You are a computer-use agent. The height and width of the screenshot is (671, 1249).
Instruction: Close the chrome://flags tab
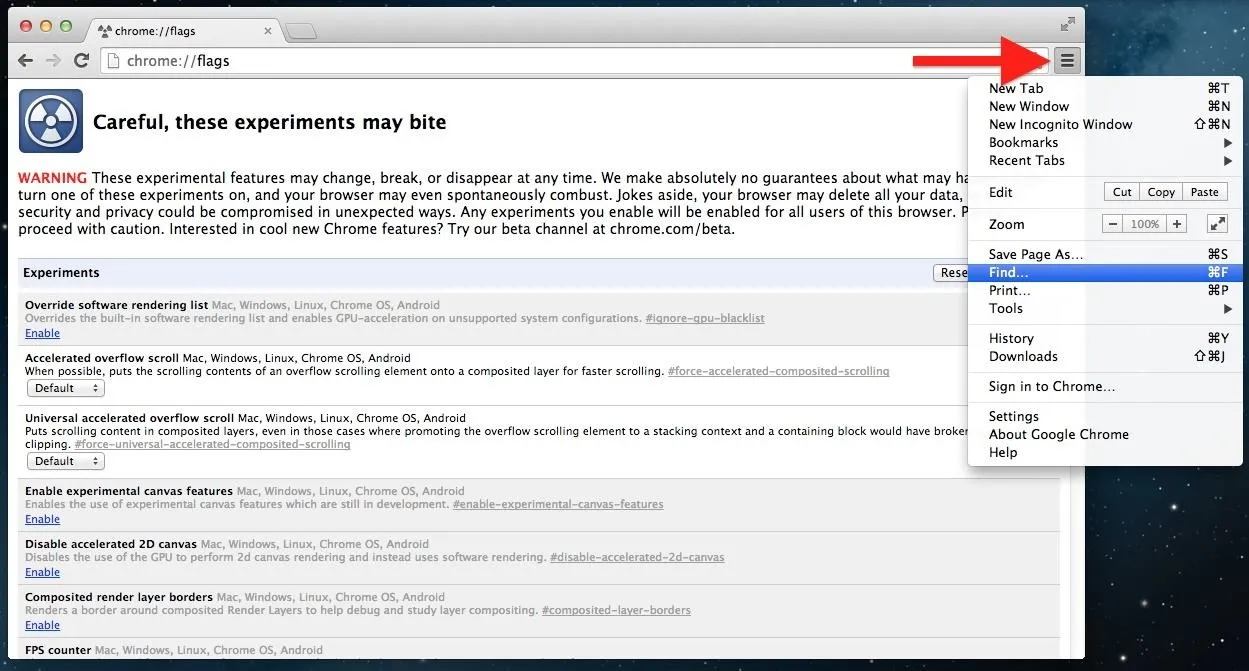click(x=268, y=31)
